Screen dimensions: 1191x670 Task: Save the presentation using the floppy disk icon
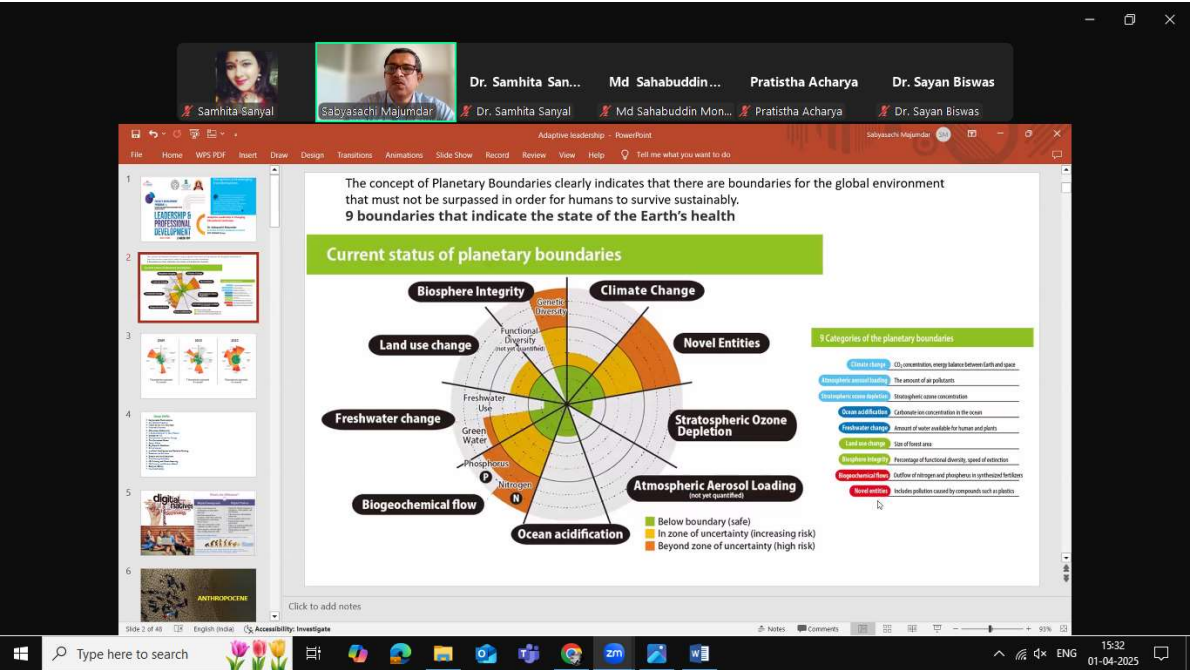(x=135, y=134)
